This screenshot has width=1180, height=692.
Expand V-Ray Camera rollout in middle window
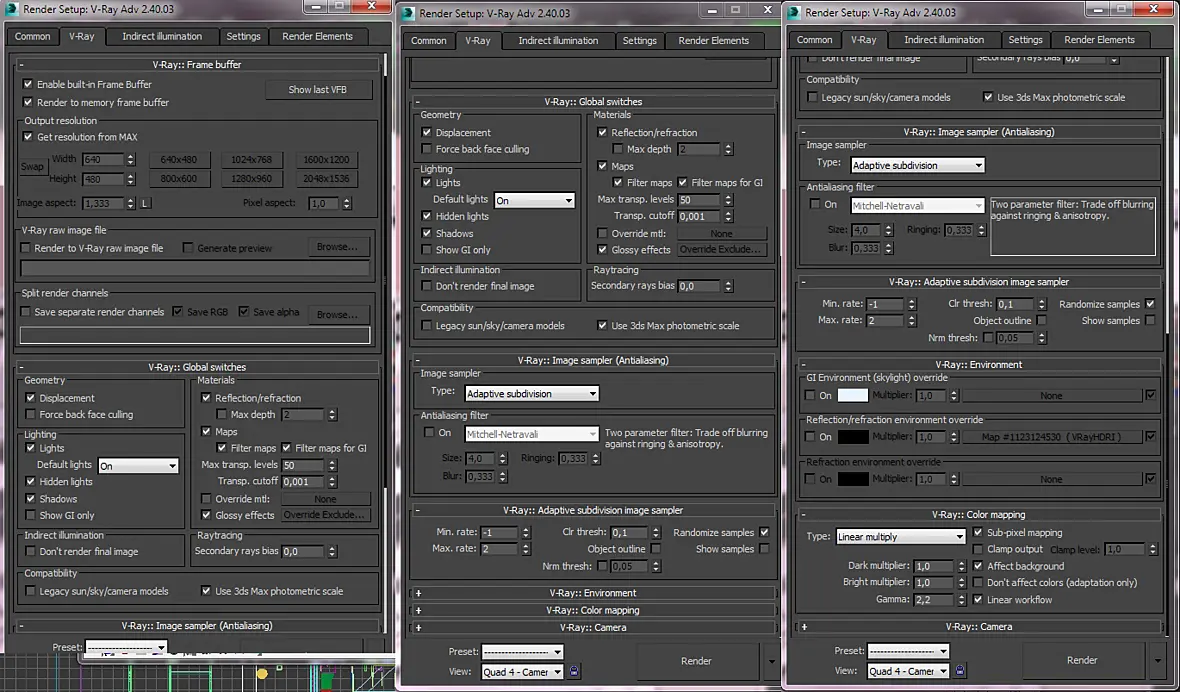pyautogui.click(x=593, y=627)
